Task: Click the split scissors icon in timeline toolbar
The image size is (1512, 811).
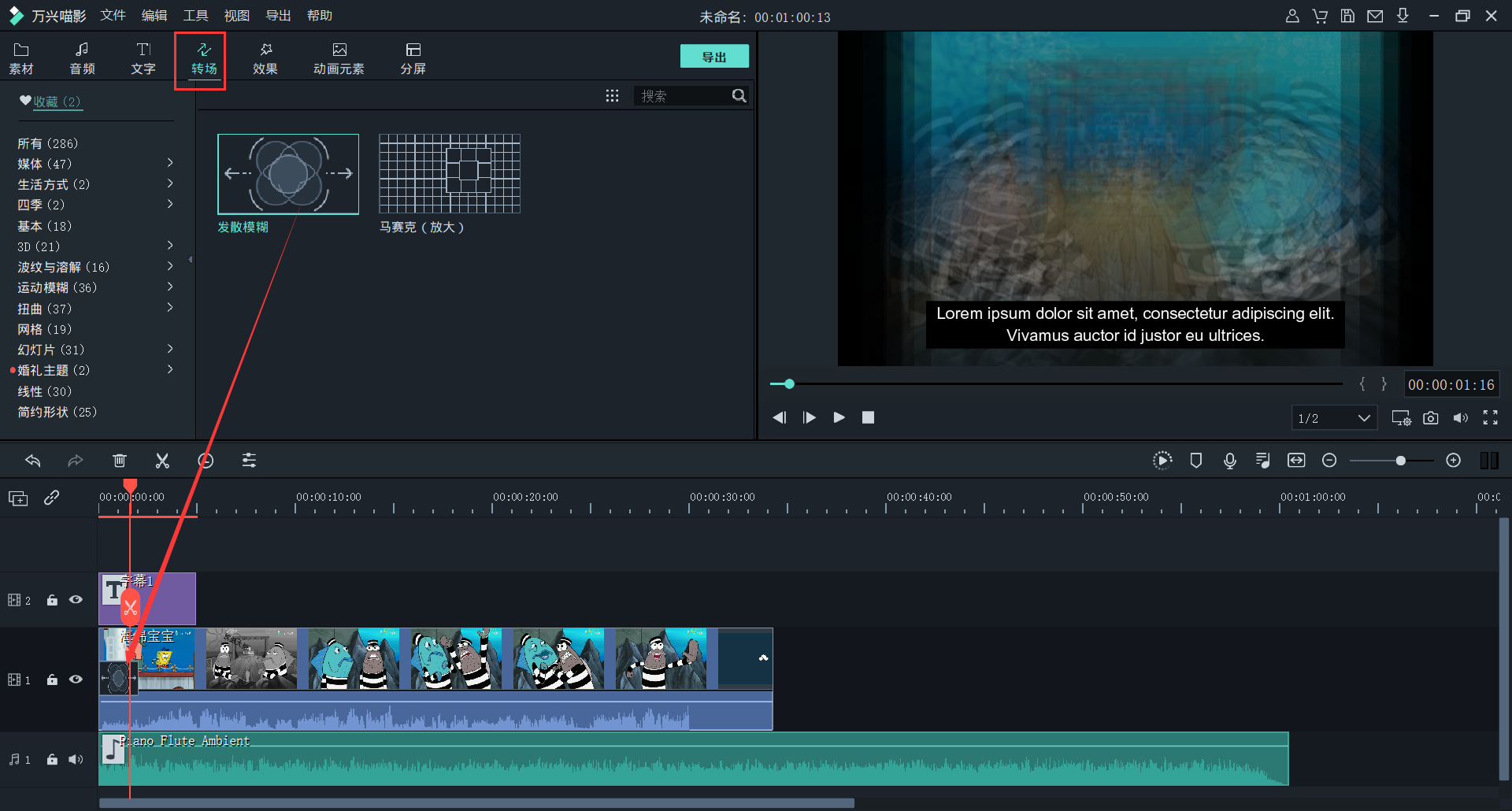Action: pos(162,461)
